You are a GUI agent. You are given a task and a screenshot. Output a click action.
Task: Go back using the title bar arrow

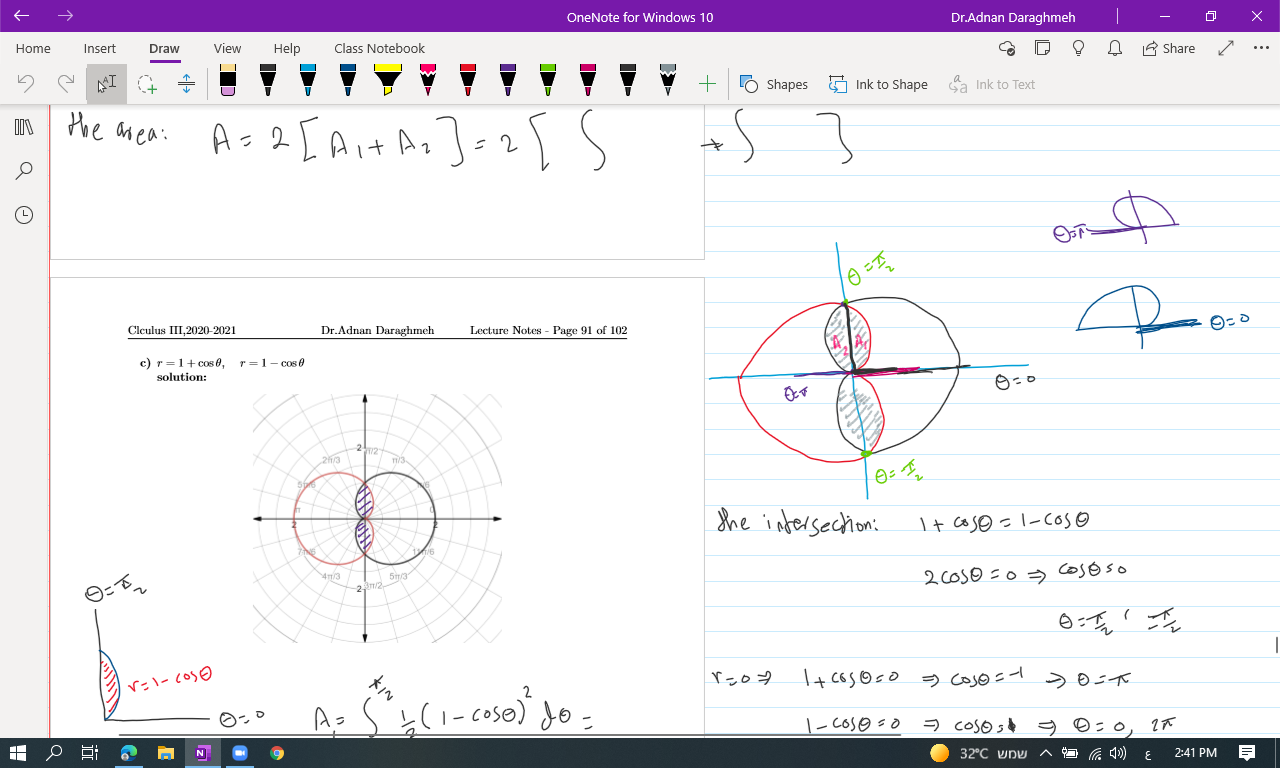tap(21, 16)
